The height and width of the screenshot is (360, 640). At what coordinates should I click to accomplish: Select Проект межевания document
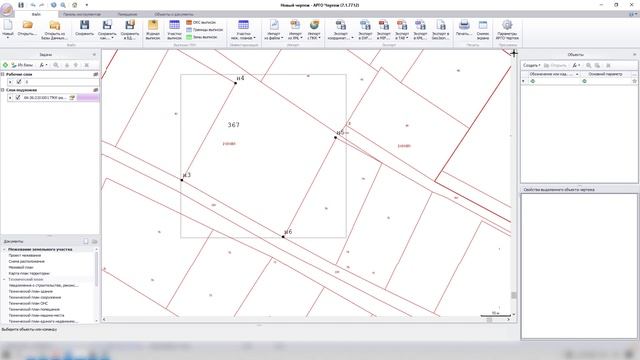coord(24,255)
